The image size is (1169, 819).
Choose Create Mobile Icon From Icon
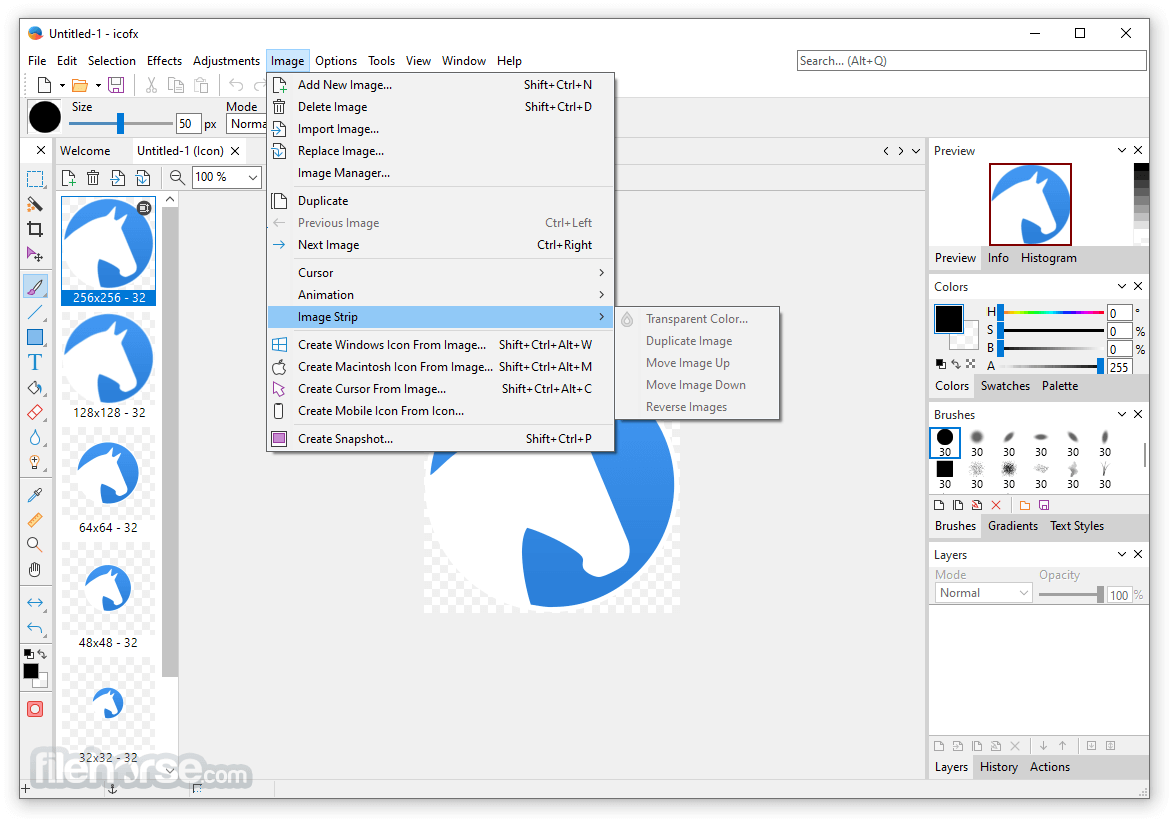point(441,411)
